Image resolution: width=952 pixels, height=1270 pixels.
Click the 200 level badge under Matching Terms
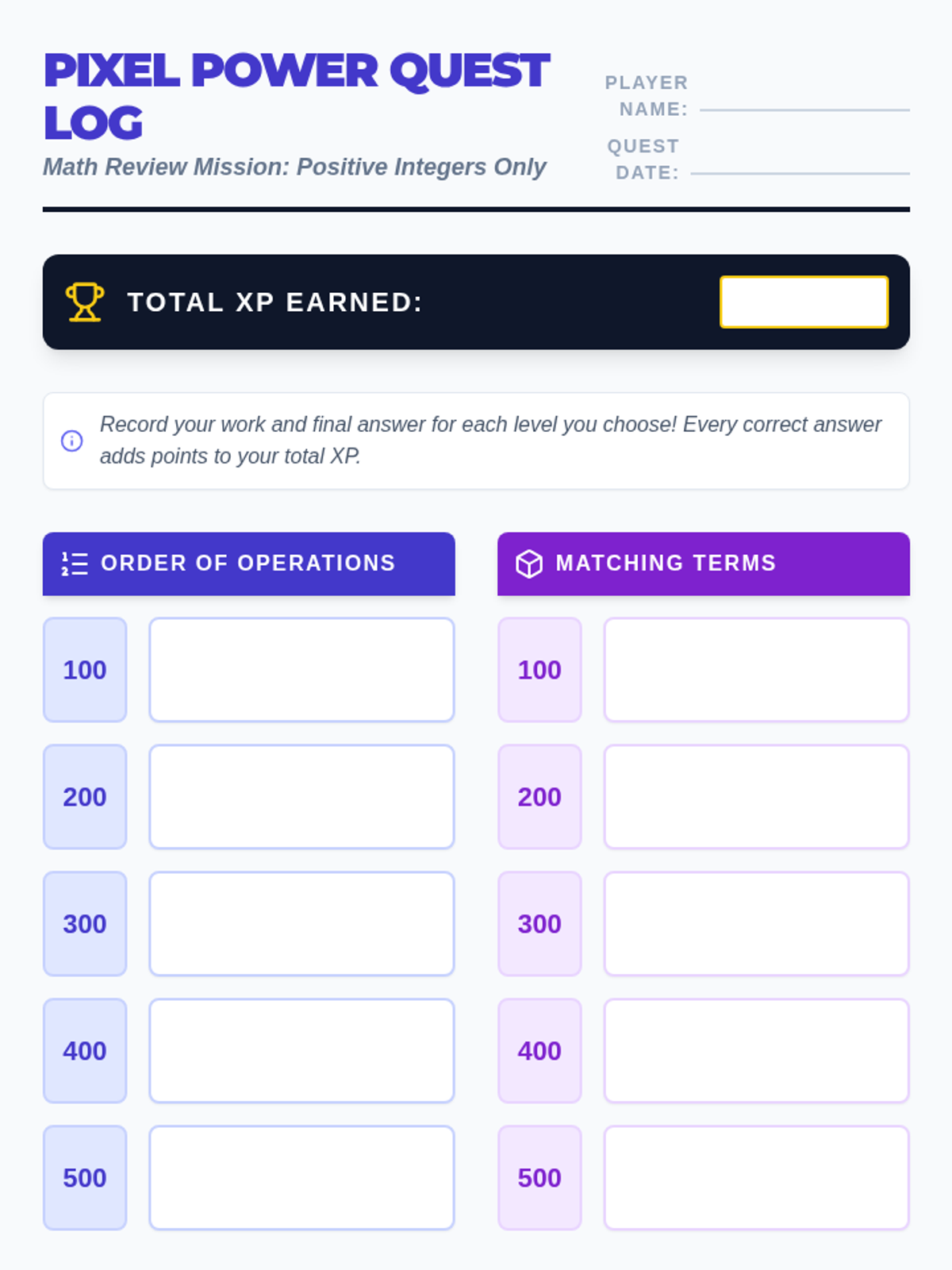click(x=539, y=797)
